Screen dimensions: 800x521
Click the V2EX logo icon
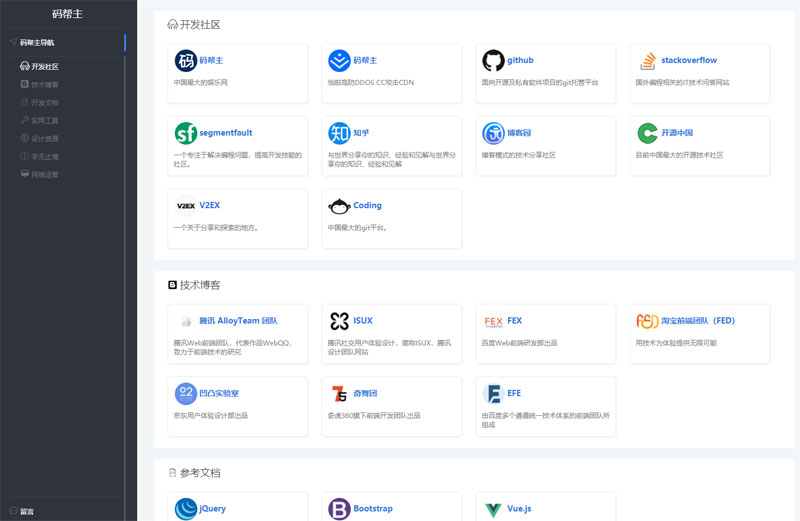[186, 206]
